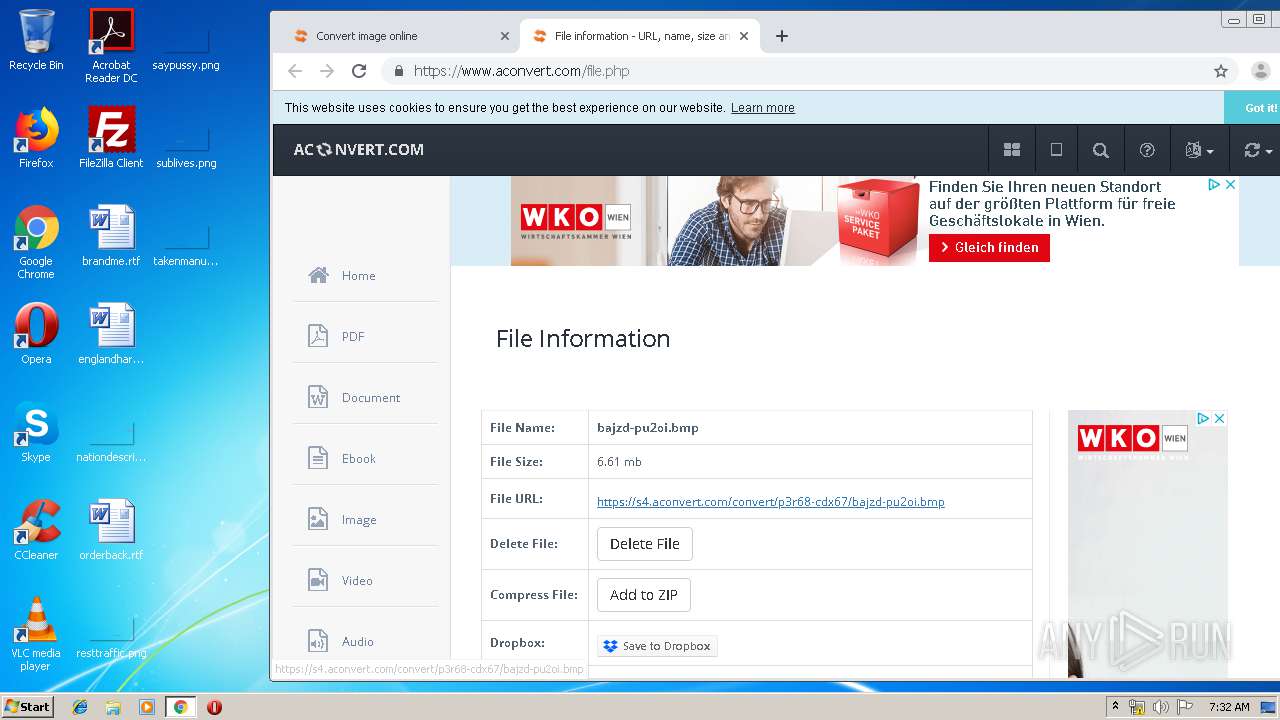
Task: Select Recycle Bin on desktop
Action: pyautogui.click(x=36, y=40)
